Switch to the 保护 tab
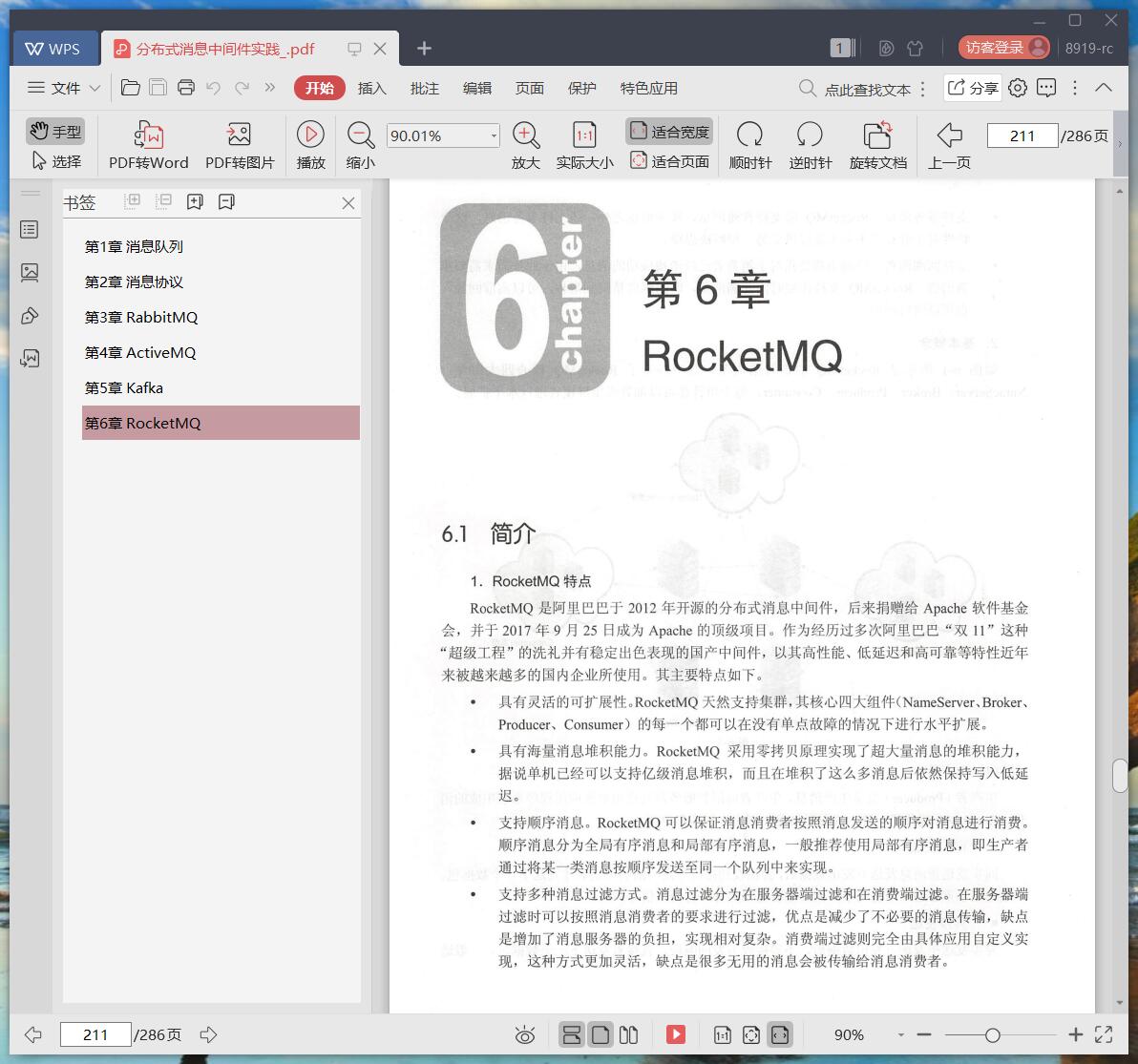 tap(582, 89)
